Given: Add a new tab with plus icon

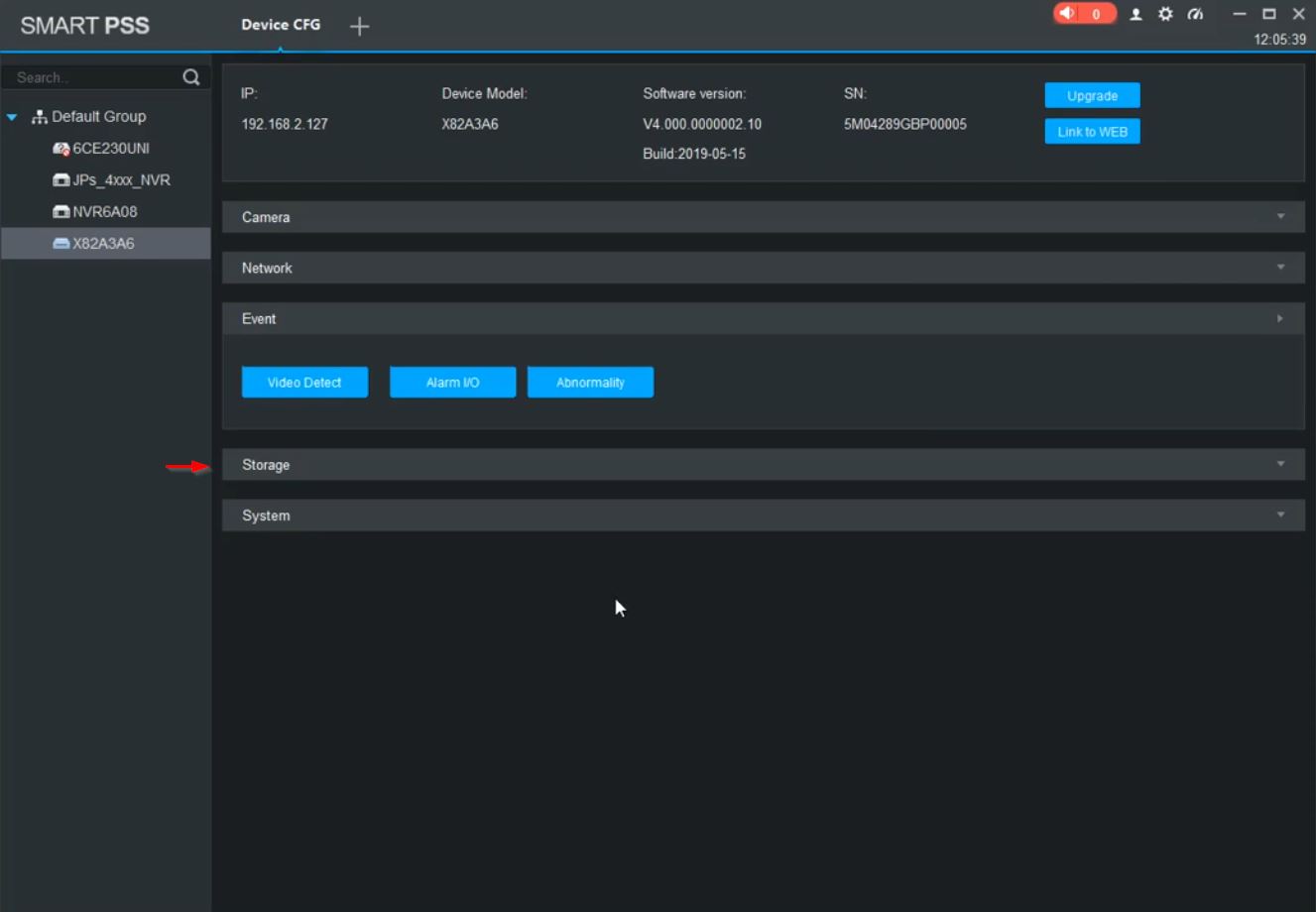Looking at the screenshot, I should (360, 27).
